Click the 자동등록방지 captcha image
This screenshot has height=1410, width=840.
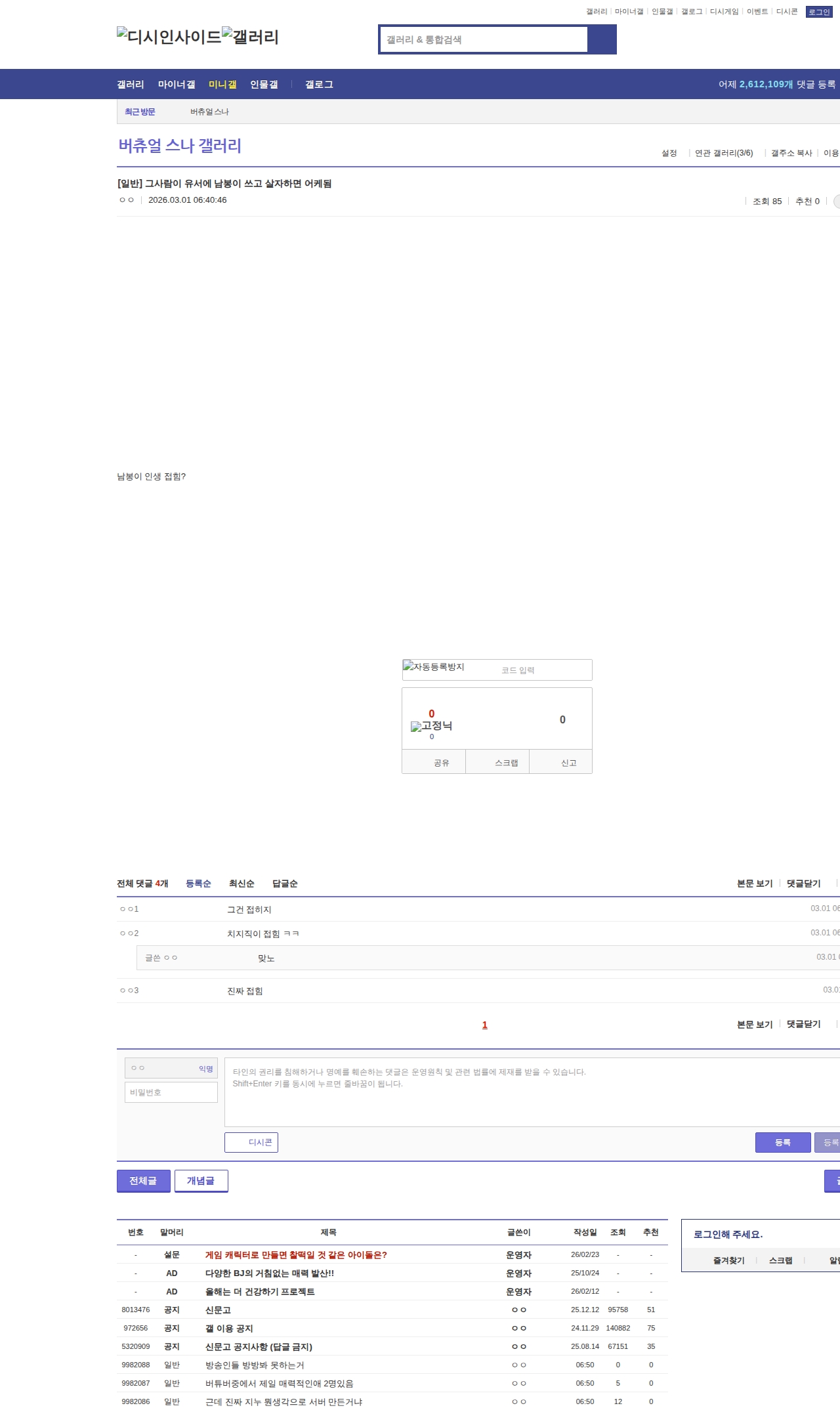coord(434,668)
